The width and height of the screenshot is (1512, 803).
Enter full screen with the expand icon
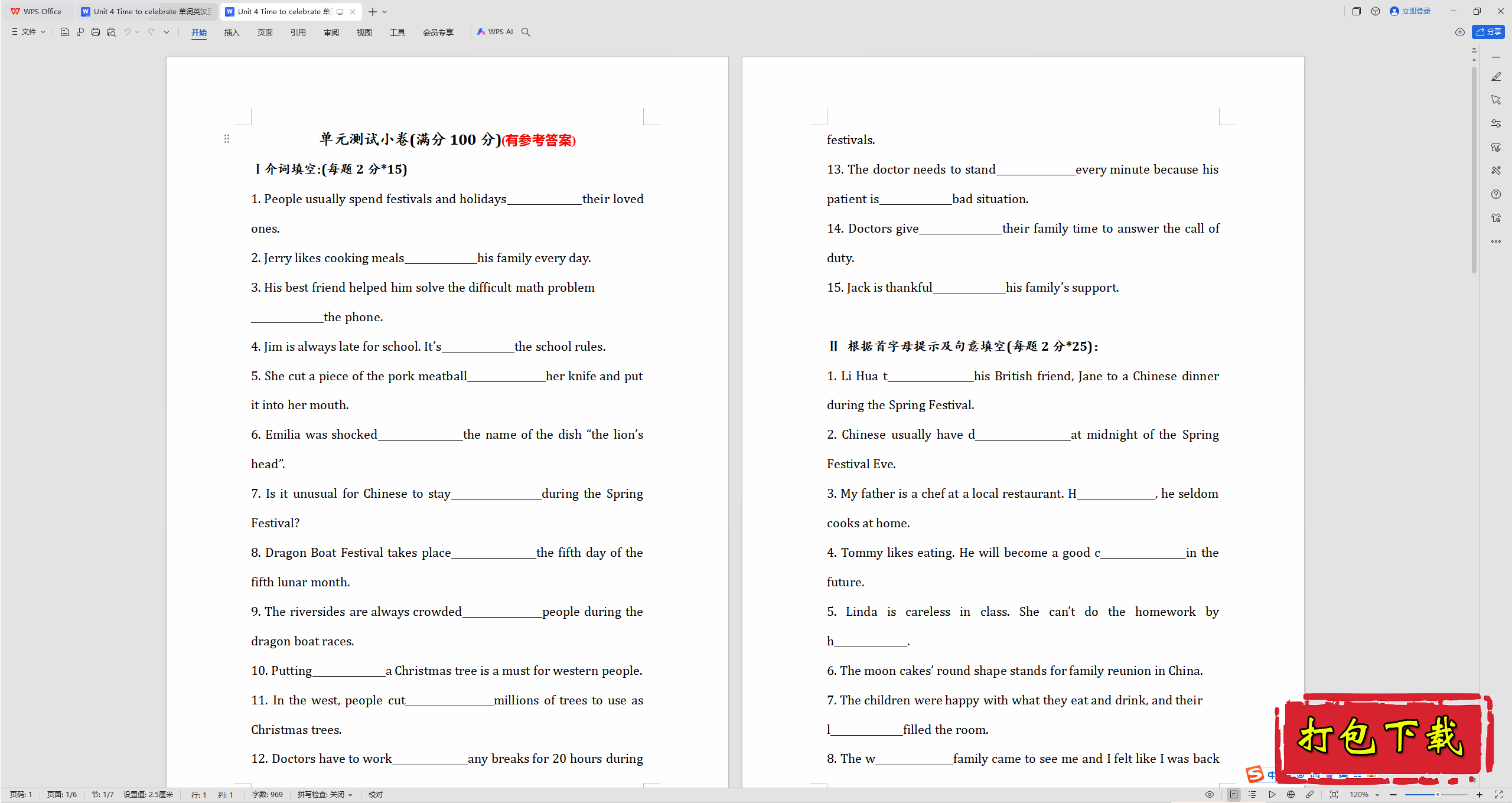(1498, 795)
